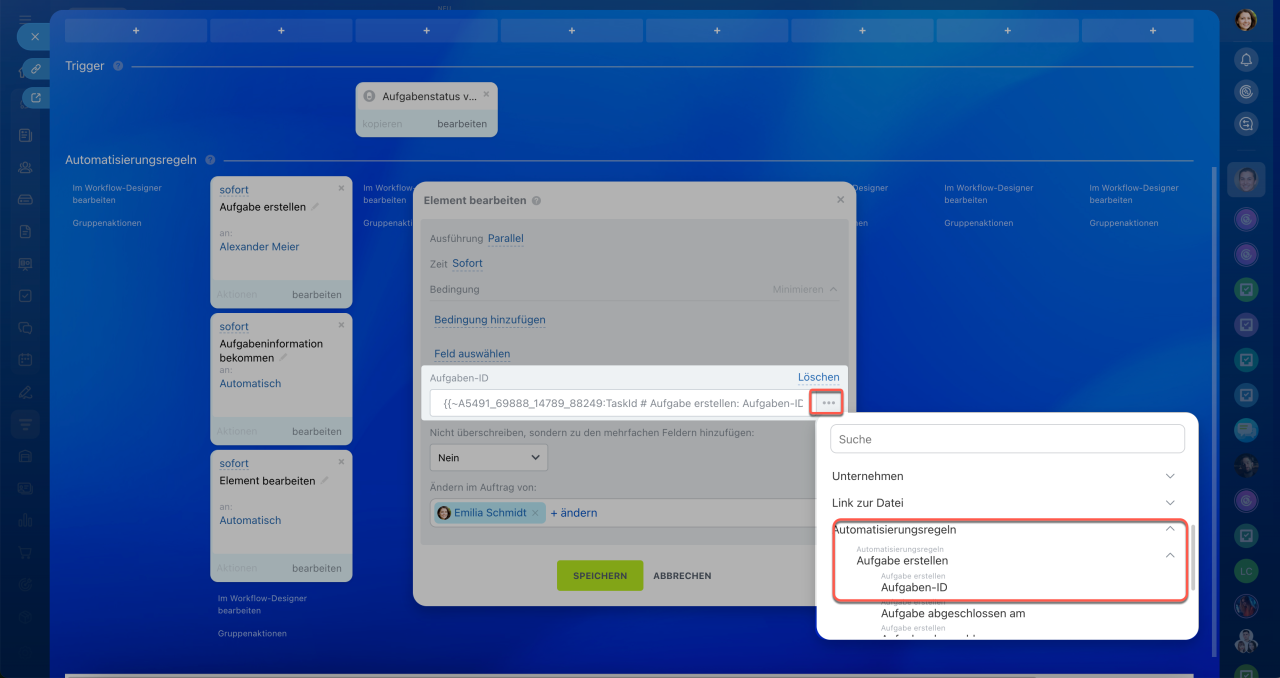Screen dimensions: 1280x678
Task: Open the chat search icon
Action: tap(1246, 124)
